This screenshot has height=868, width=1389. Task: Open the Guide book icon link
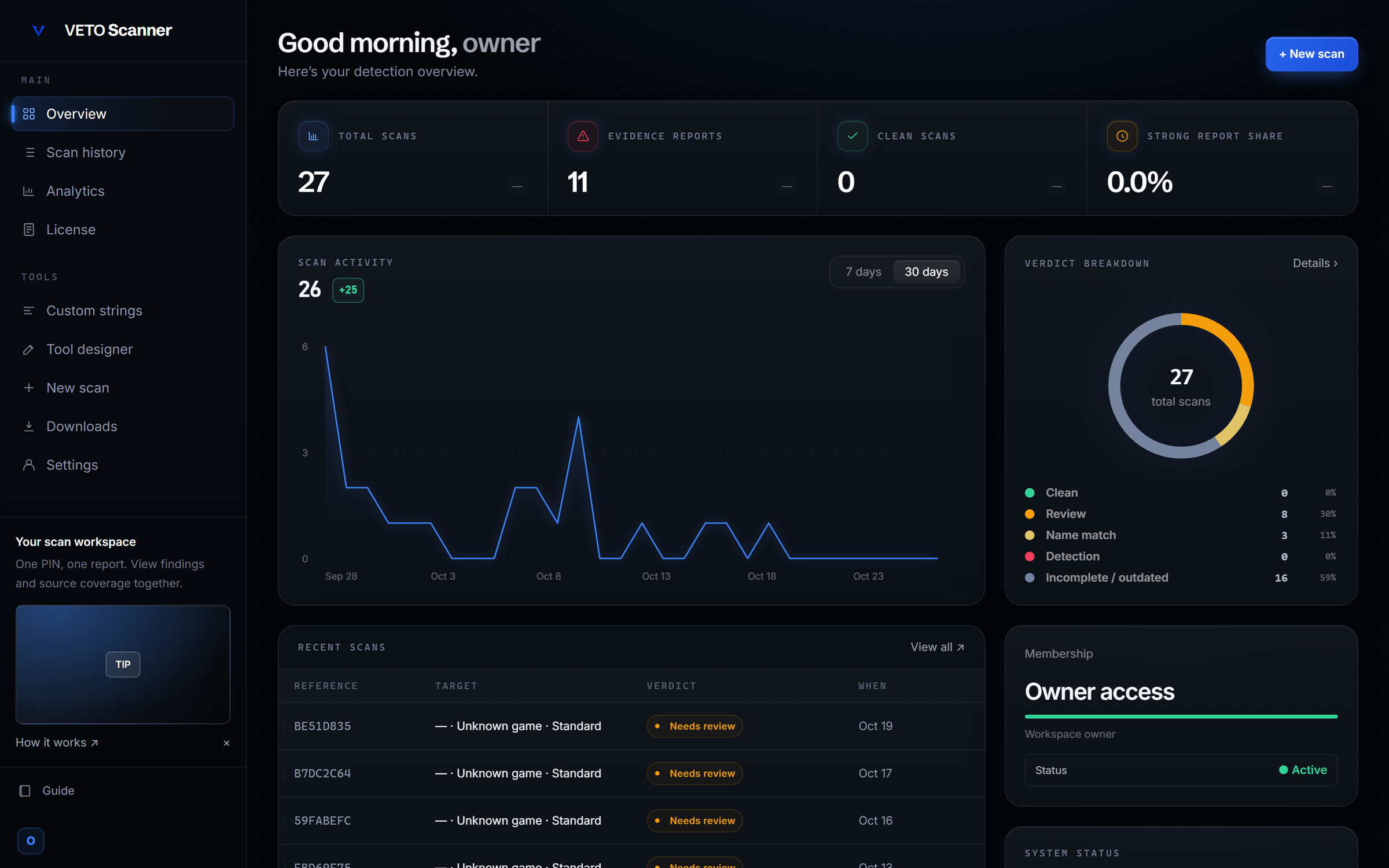pyautogui.click(x=25, y=791)
